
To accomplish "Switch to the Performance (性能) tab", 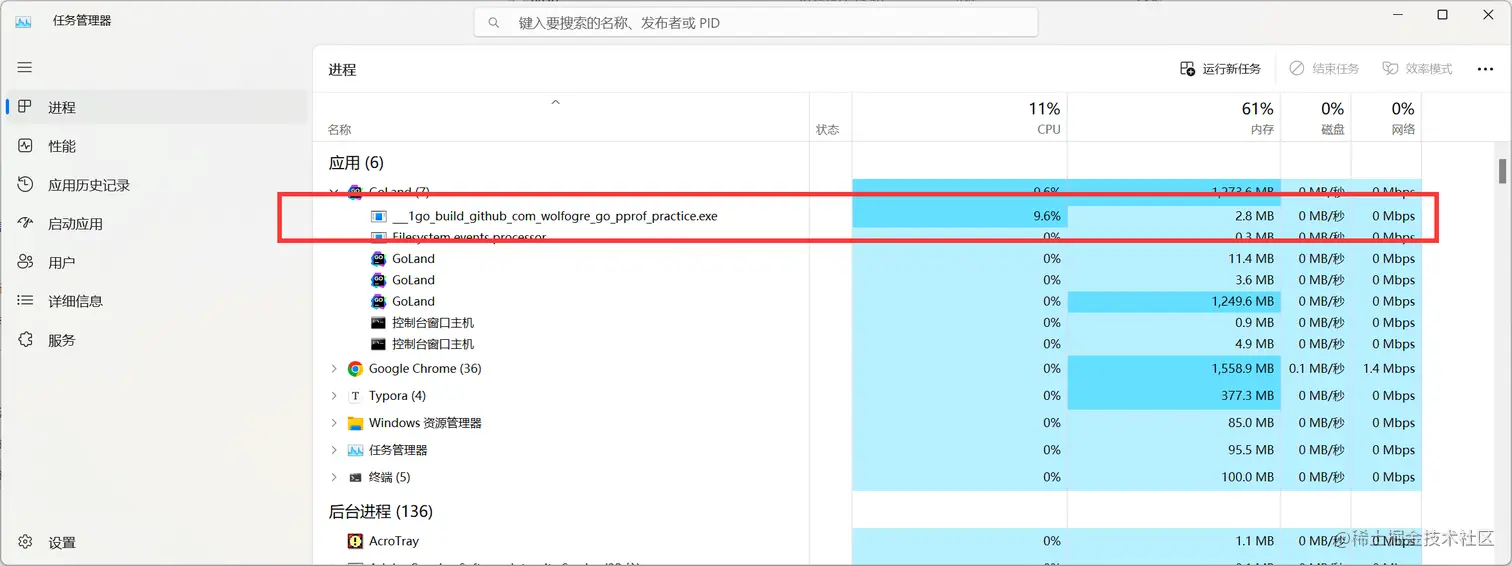I will tap(157, 146).
